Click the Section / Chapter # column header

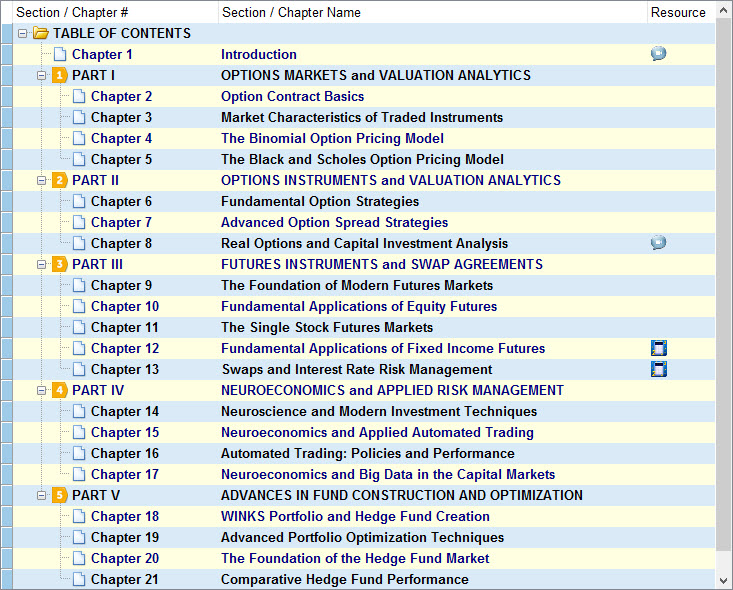click(72, 12)
